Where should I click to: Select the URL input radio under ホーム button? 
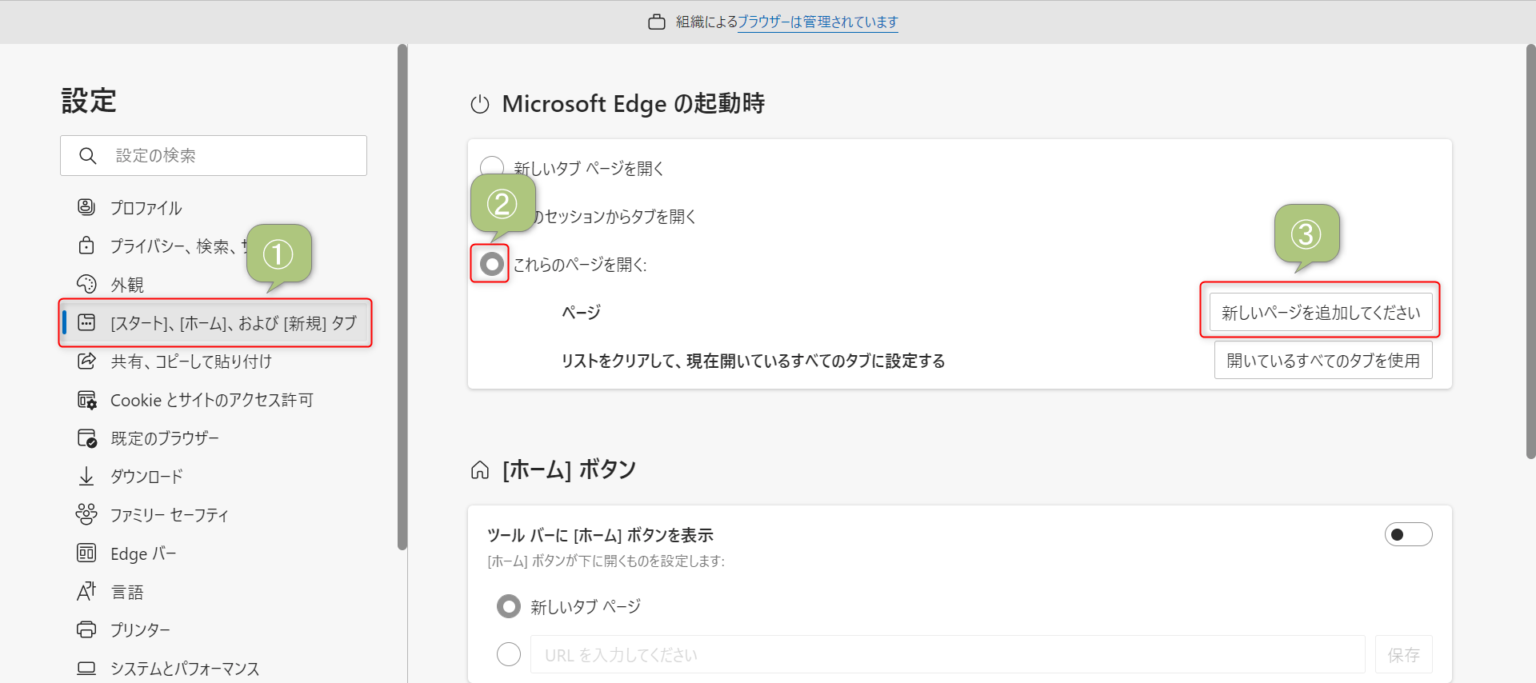click(508, 654)
